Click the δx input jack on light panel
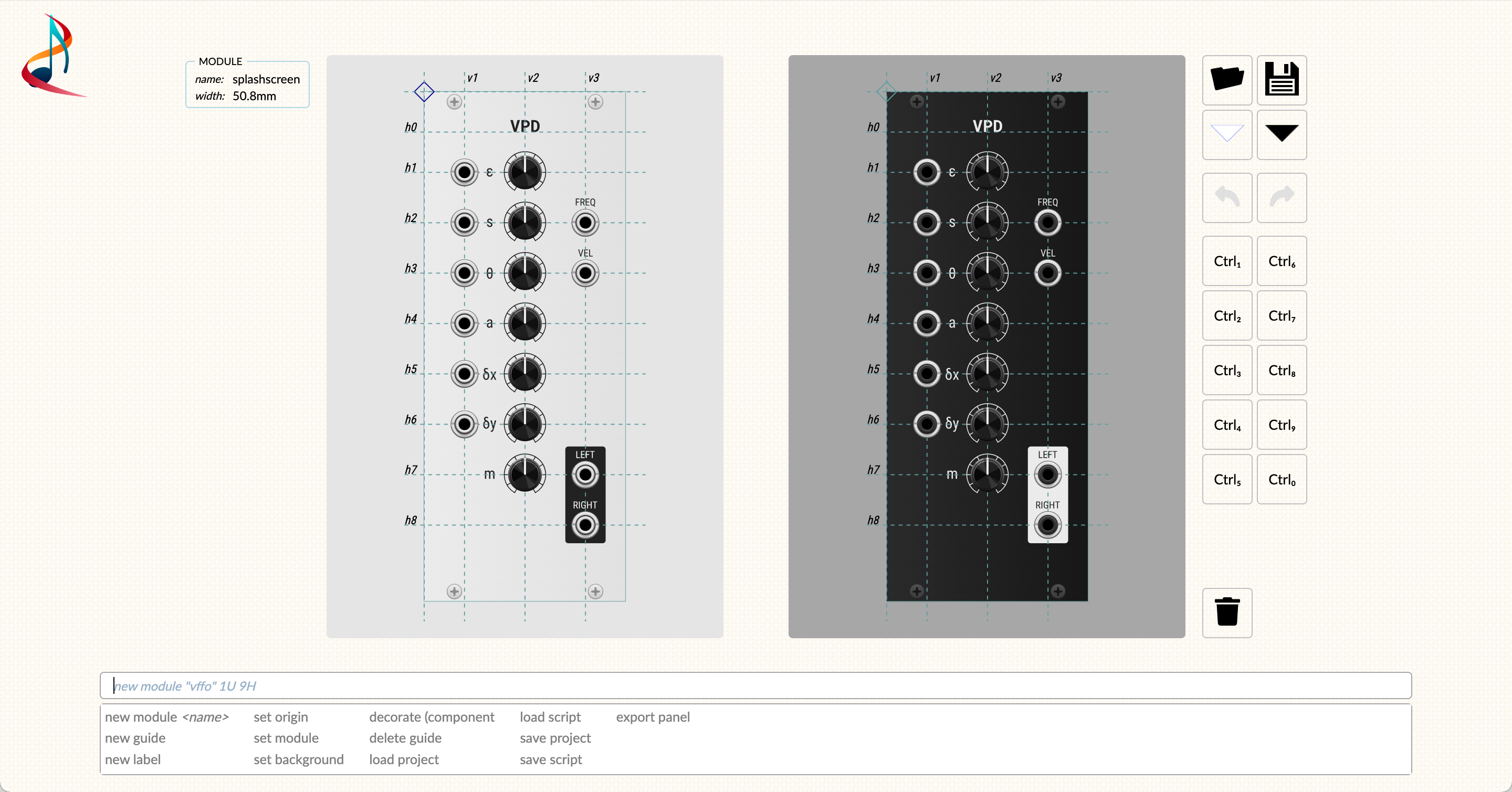This screenshot has width=1512, height=792. (464, 374)
